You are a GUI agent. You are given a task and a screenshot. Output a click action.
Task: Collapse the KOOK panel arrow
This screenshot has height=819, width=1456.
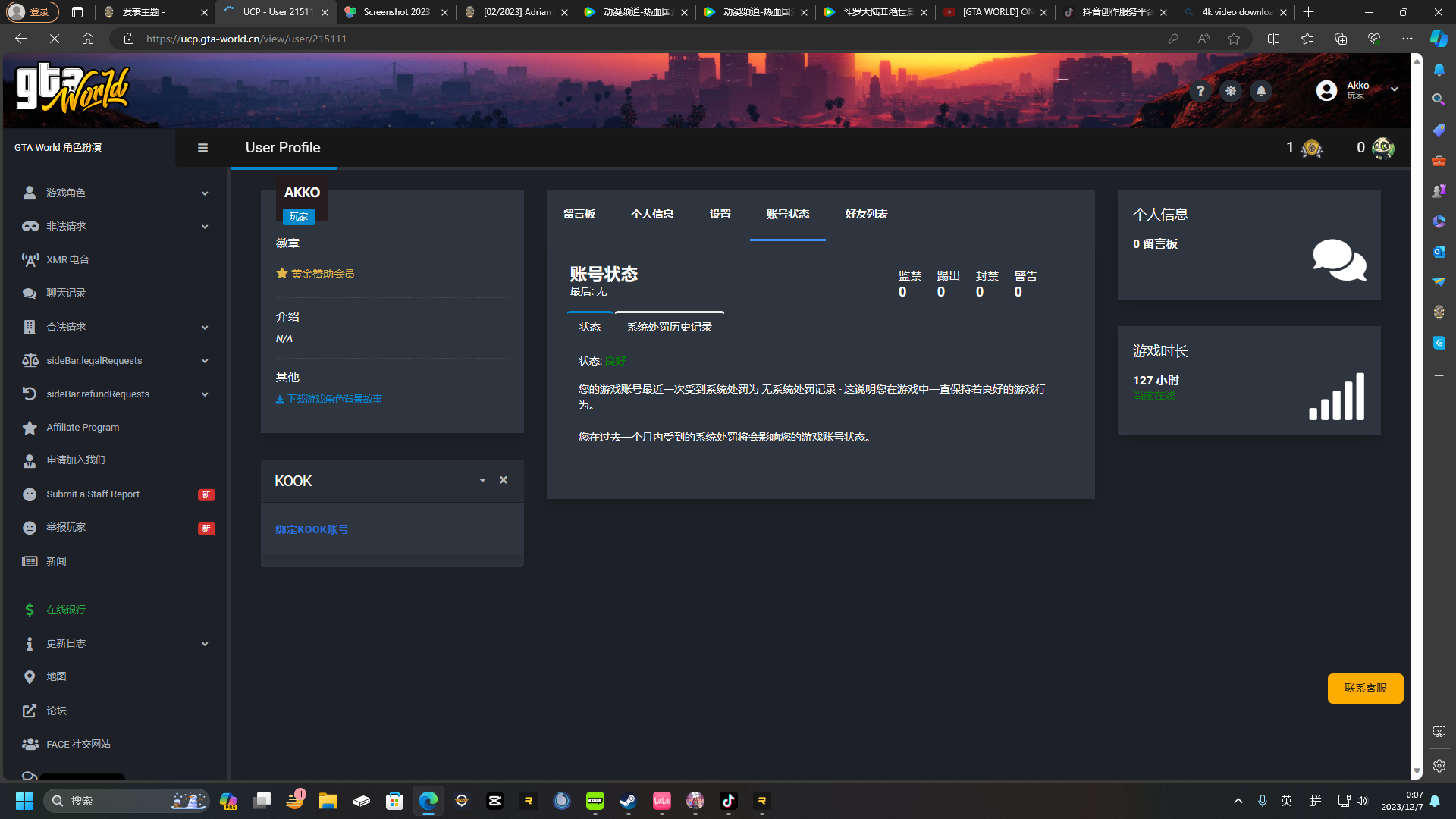click(482, 480)
